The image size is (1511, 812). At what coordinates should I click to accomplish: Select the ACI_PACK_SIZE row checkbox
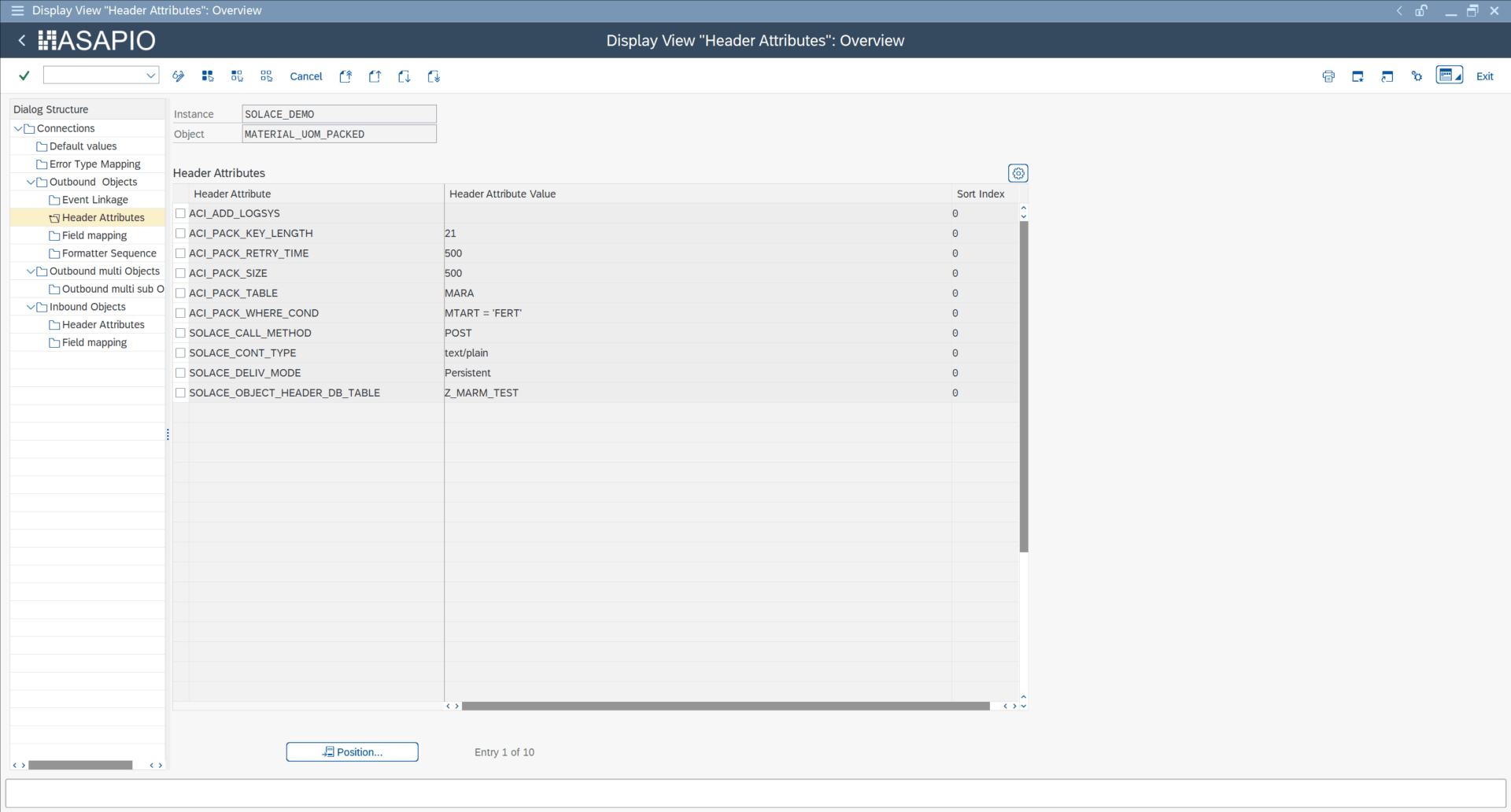(x=180, y=273)
